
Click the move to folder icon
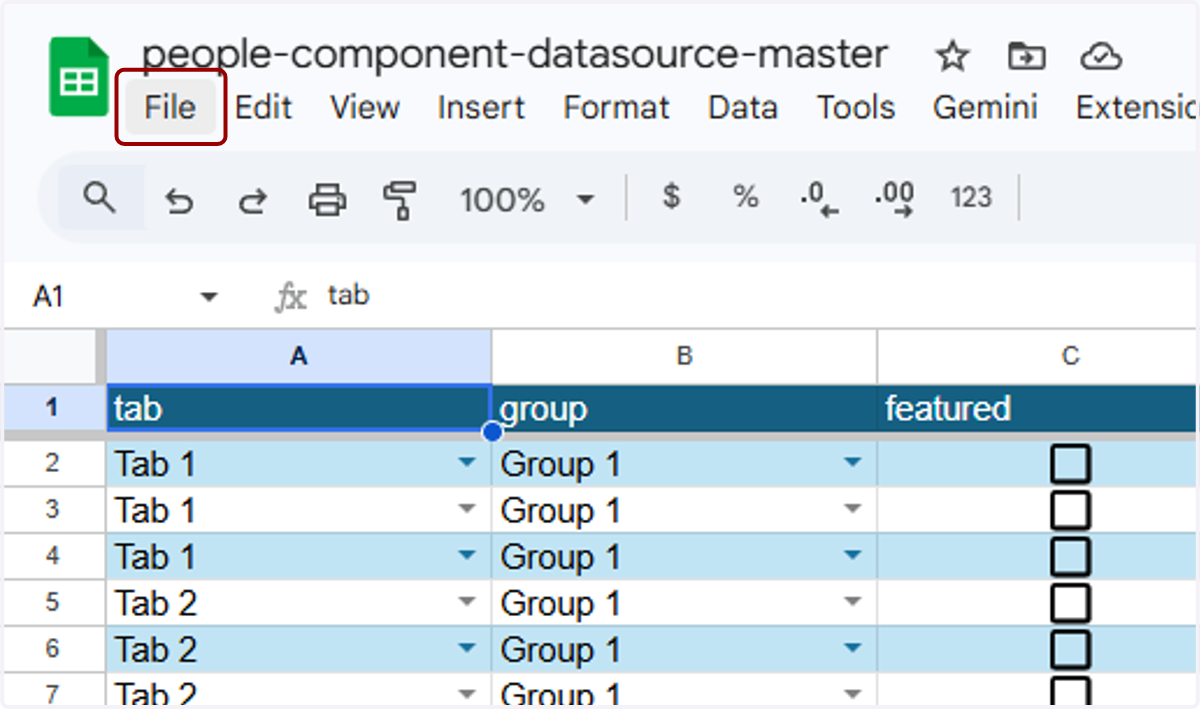click(1026, 57)
